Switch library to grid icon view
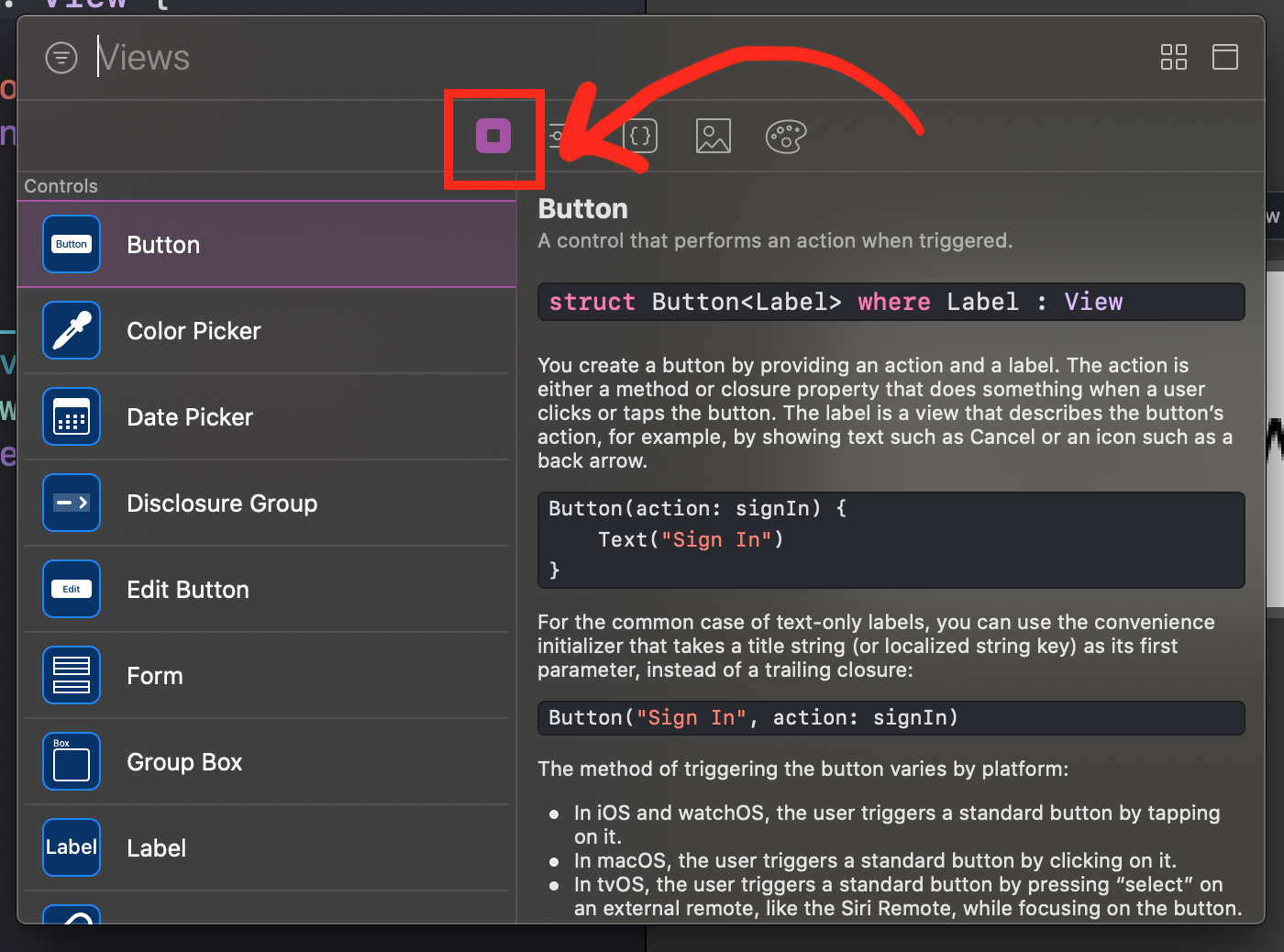The width and height of the screenshot is (1284, 952). (x=1174, y=57)
